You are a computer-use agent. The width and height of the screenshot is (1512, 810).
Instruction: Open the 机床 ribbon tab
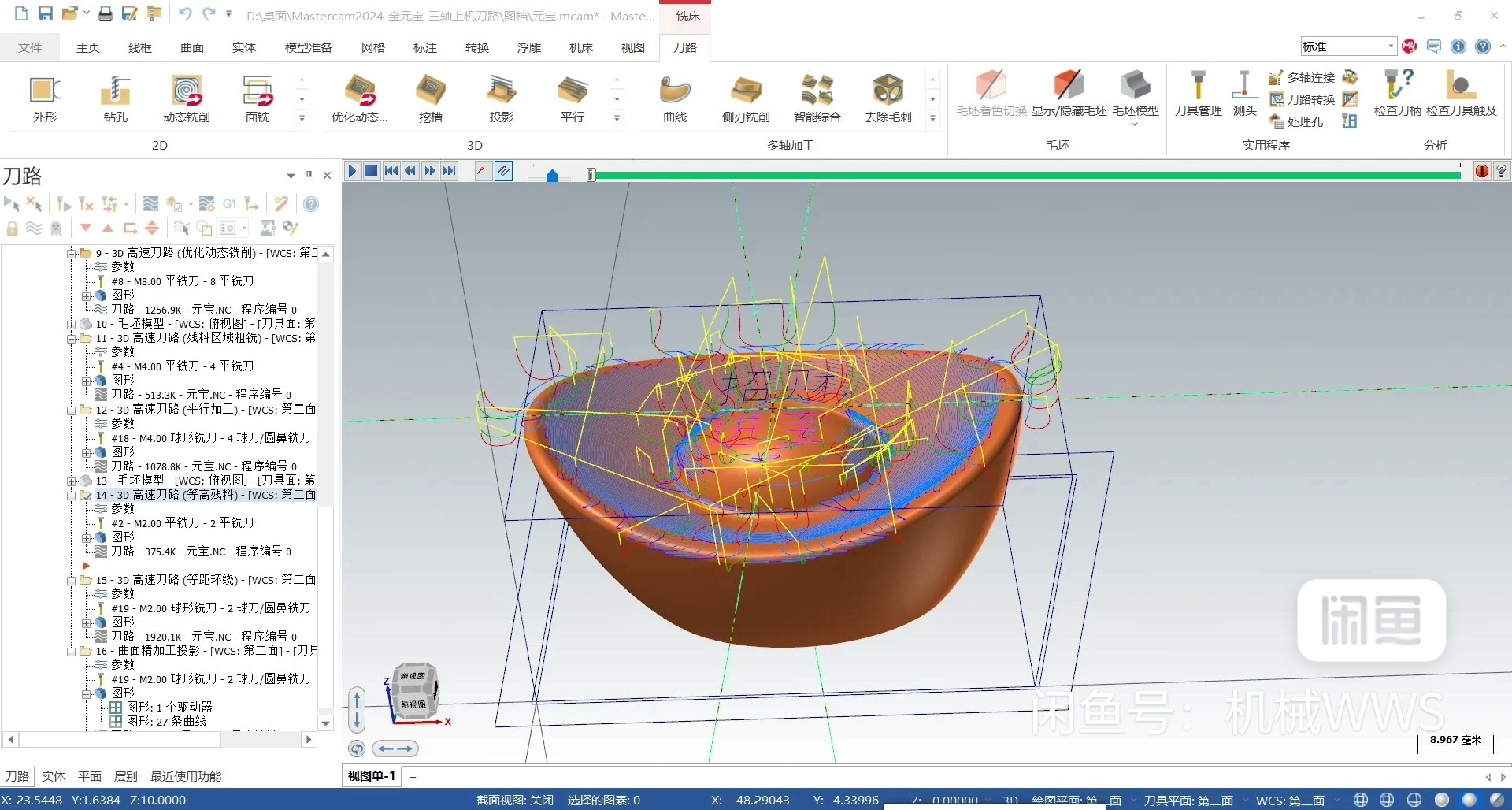tap(580, 47)
